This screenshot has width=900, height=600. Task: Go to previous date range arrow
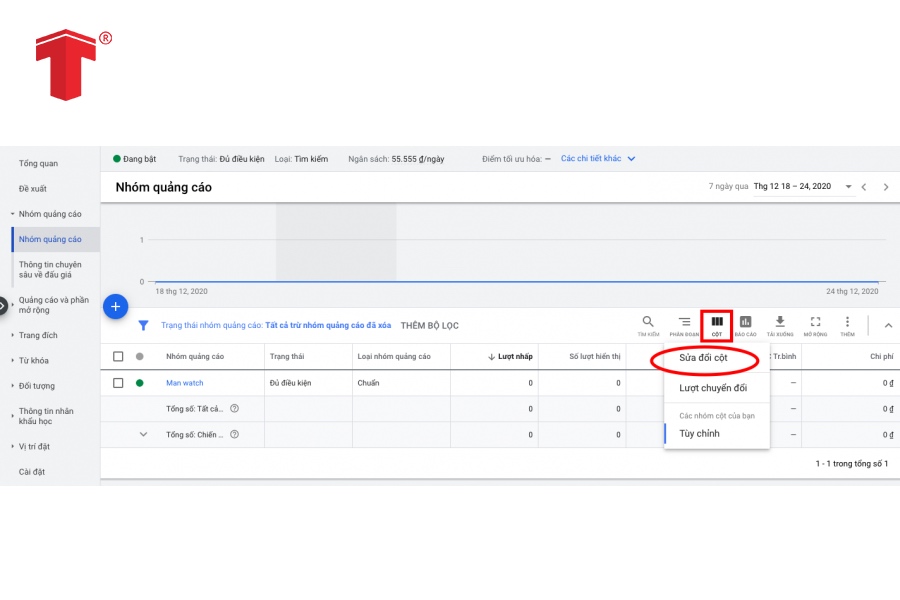point(864,187)
